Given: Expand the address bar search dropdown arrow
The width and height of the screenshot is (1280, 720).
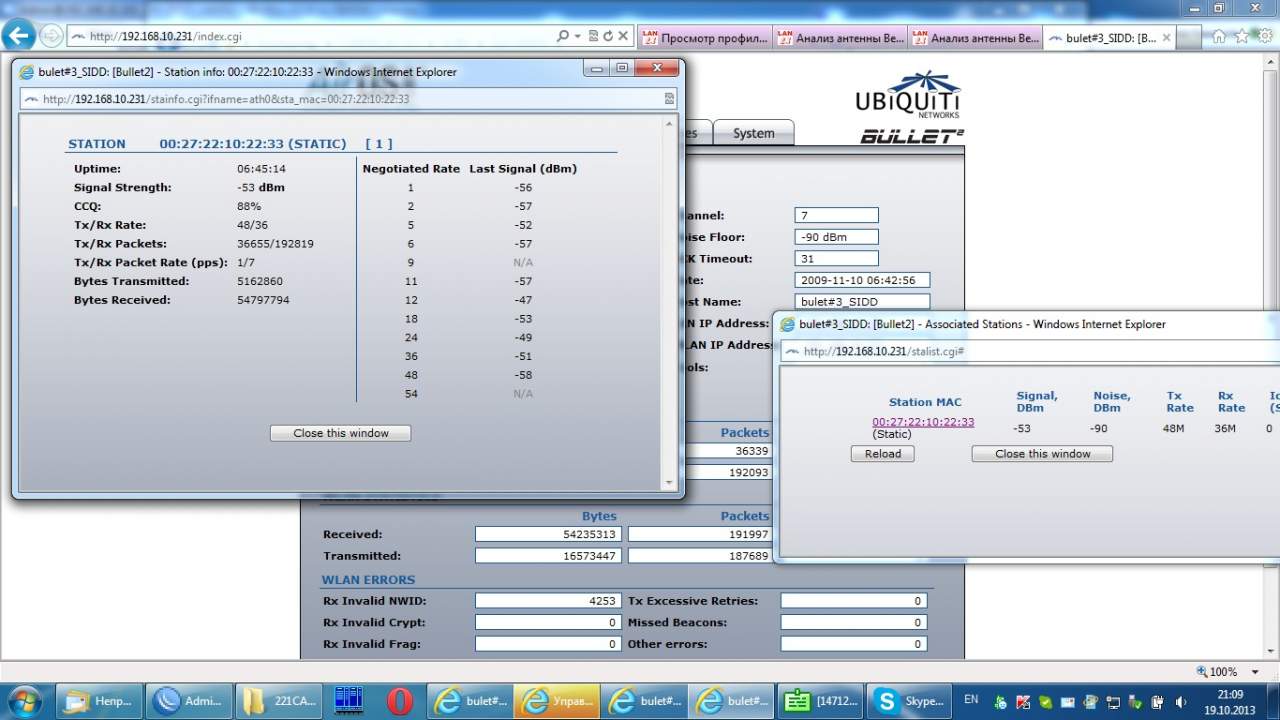Looking at the screenshot, I should [578, 36].
